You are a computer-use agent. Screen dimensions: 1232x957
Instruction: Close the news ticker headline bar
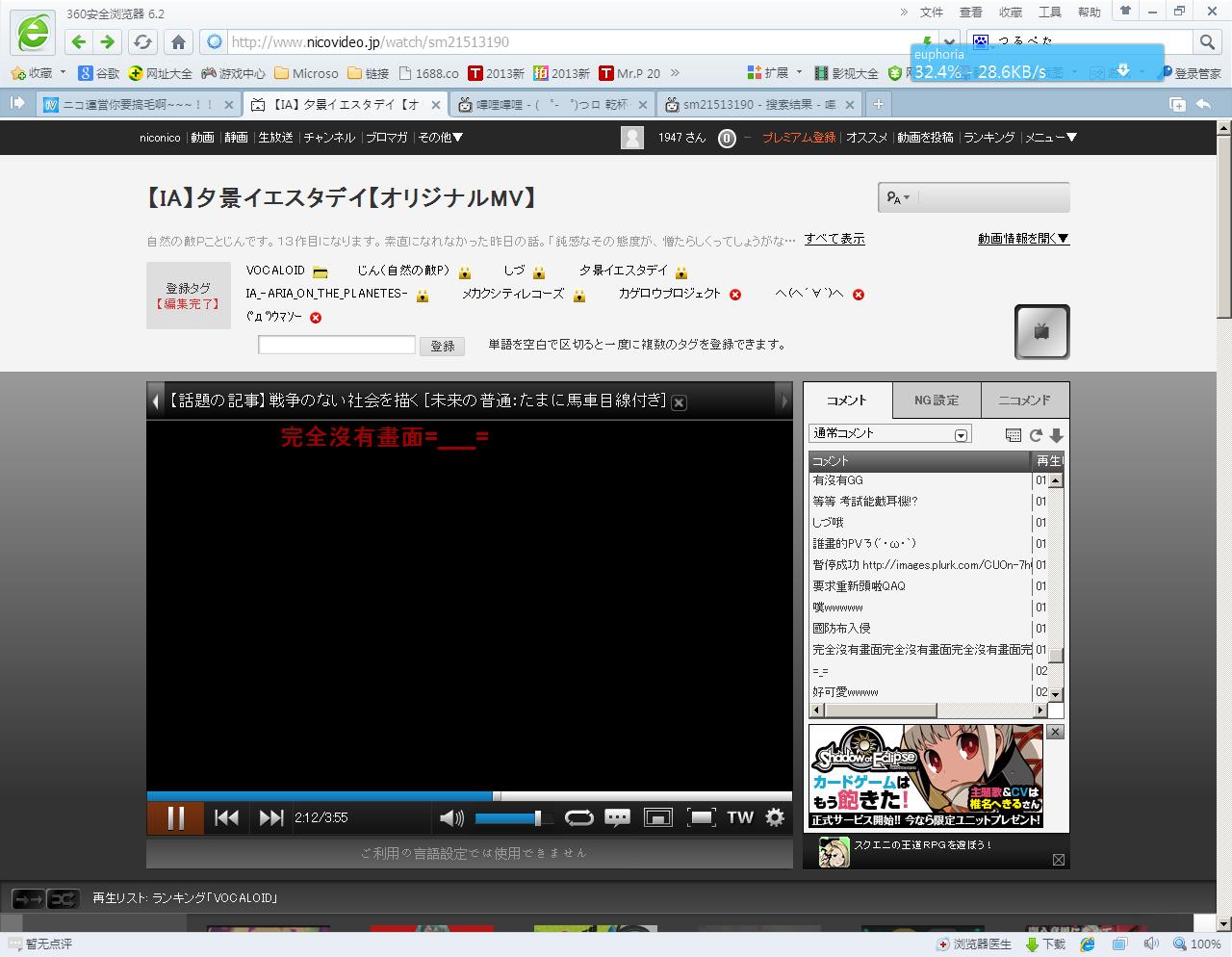coord(679,402)
